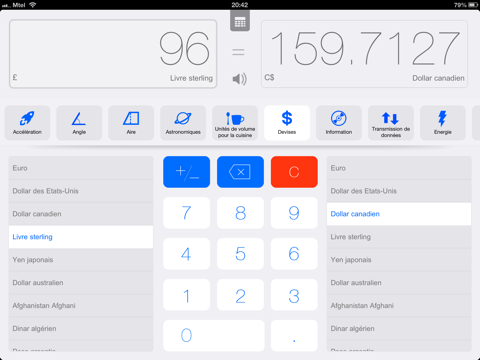Clear the value with red C key
The width and height of the screenshot is (480, 360).
(x=294, y=172)
